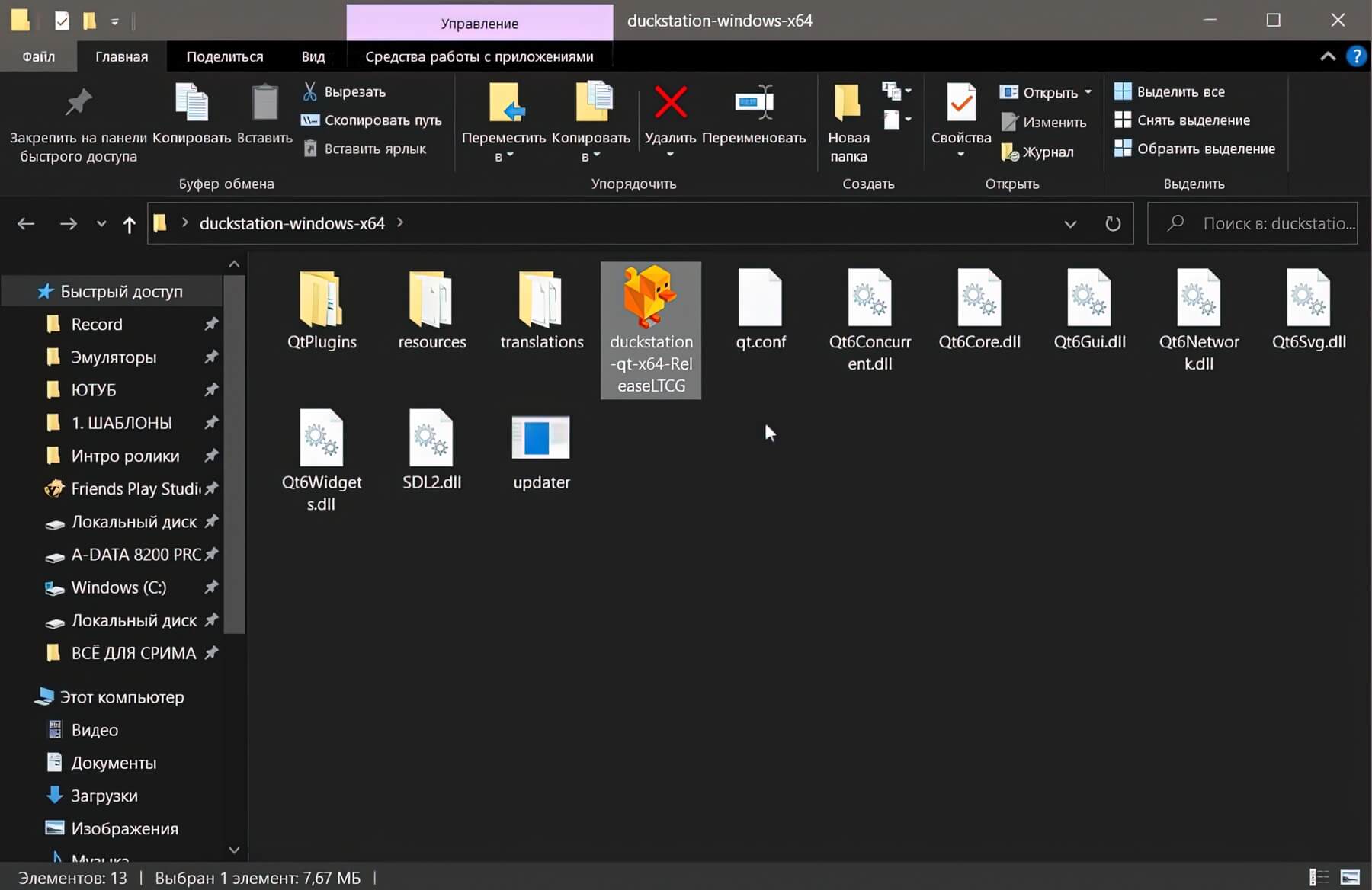Image resolution: width=1372 pixels, height=890 pixels.
Task: Collapse the ribbon with chevron arrow
Action: (x=1328, y=56)
